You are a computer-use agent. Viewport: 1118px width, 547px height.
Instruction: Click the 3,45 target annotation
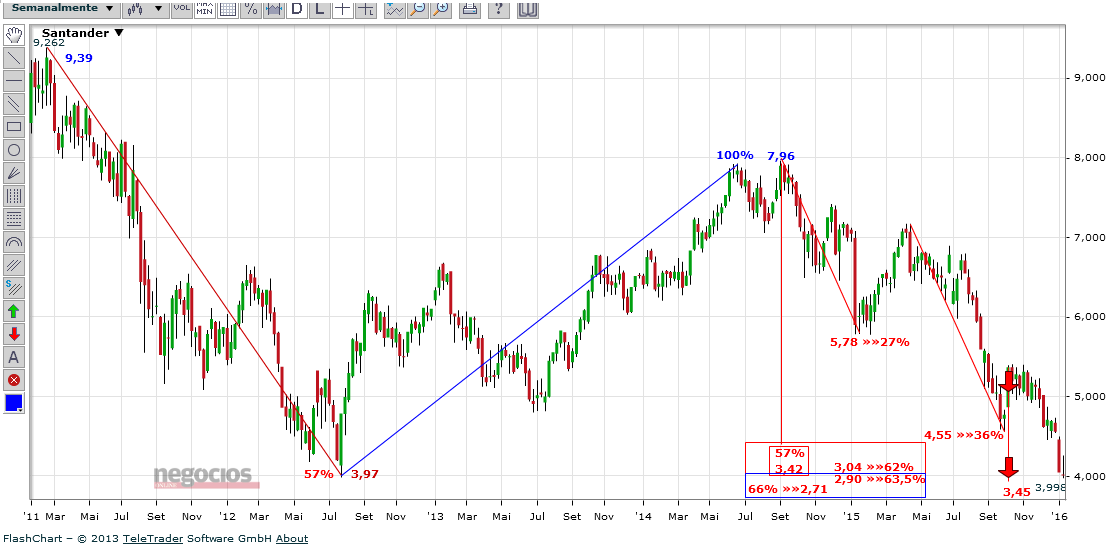[1017, 491]
